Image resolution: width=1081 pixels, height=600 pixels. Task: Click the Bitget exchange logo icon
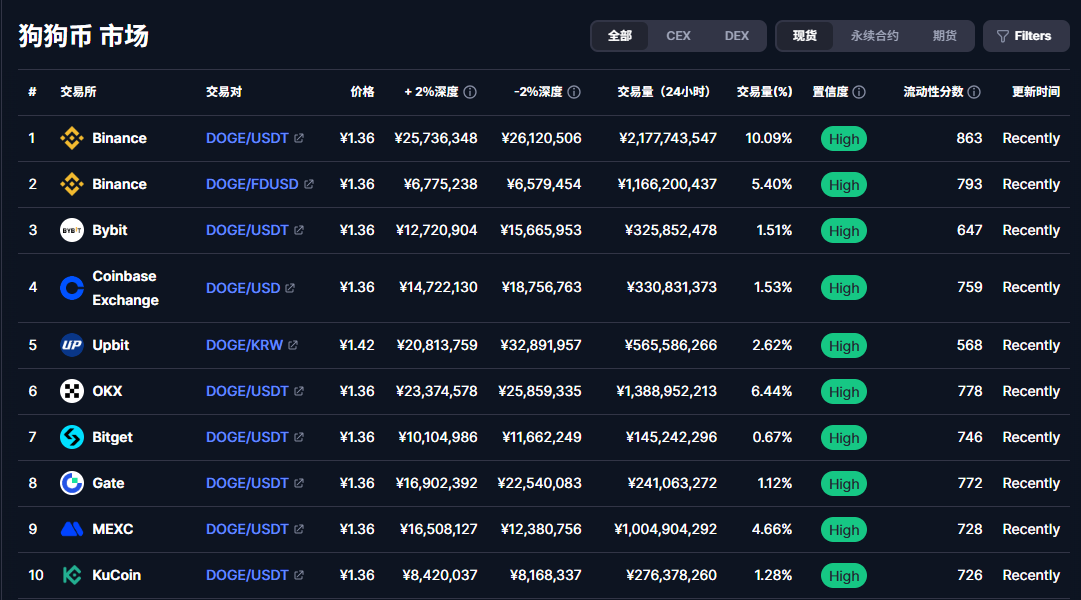pyautogui.click(x=72, y=437)
